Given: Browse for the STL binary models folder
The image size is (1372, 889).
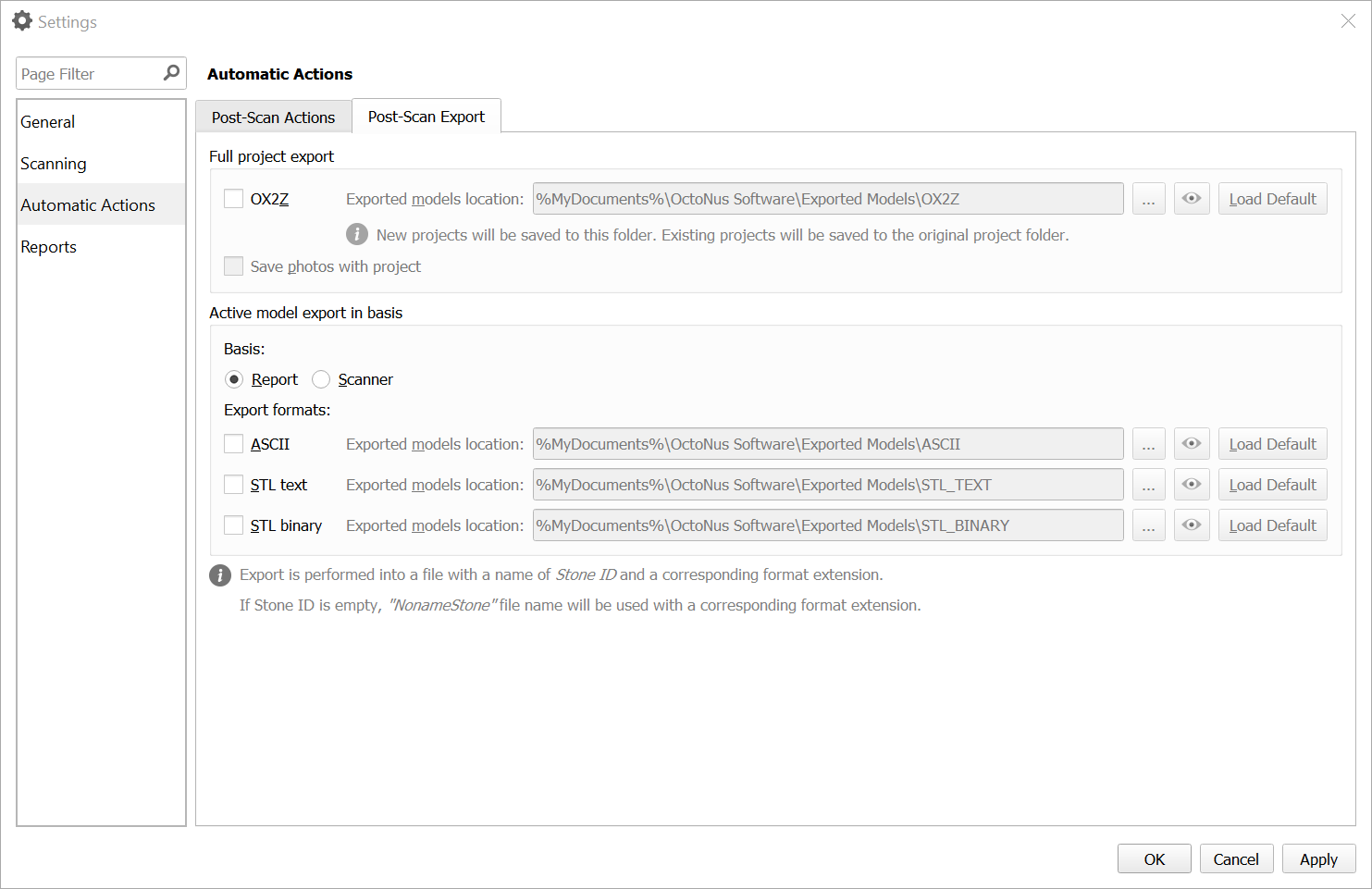Looking at the screenshot, I should [1149, 525].
